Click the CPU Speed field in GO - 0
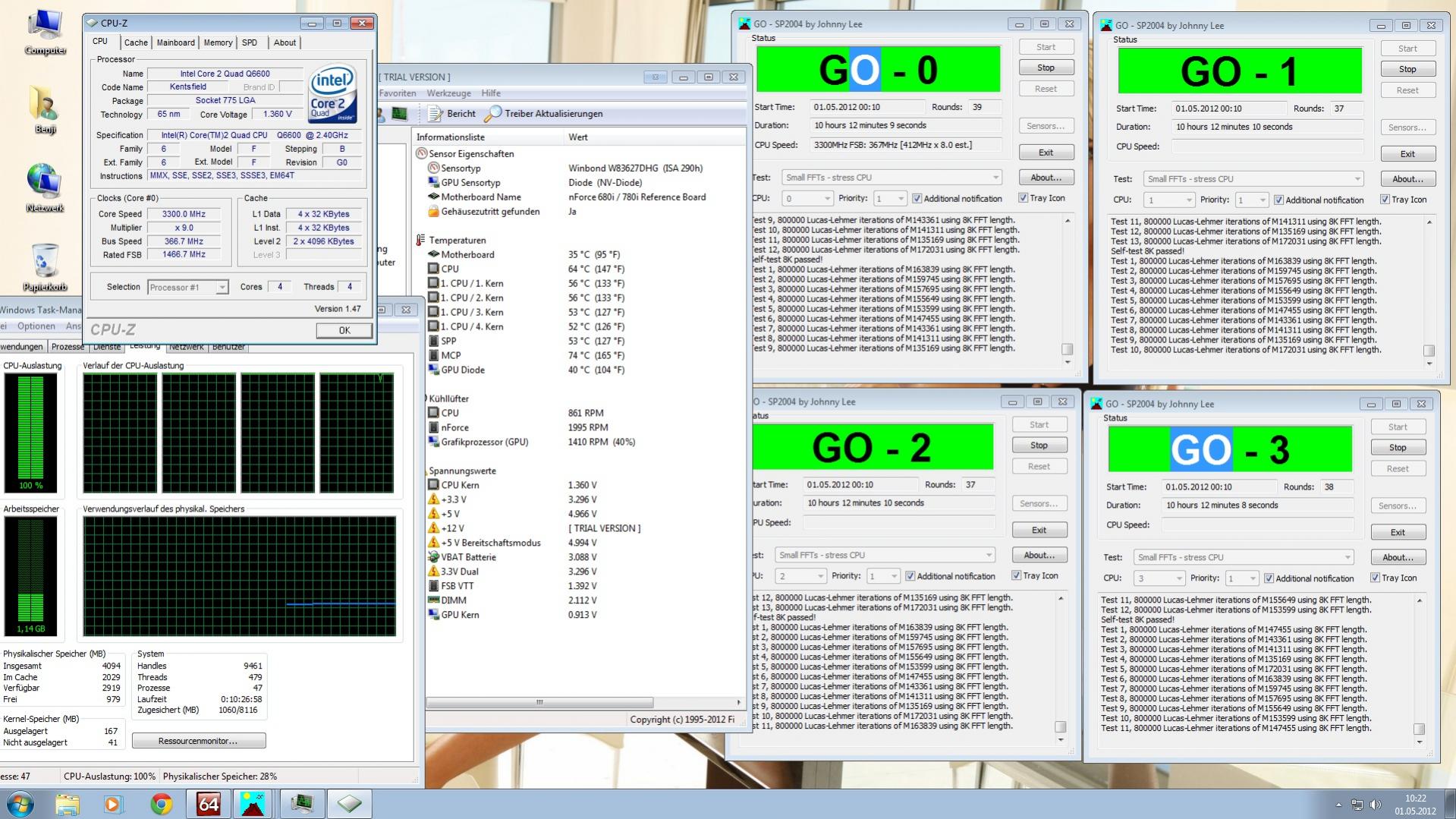Screen dimensions: 1456x819 (905, 145)
